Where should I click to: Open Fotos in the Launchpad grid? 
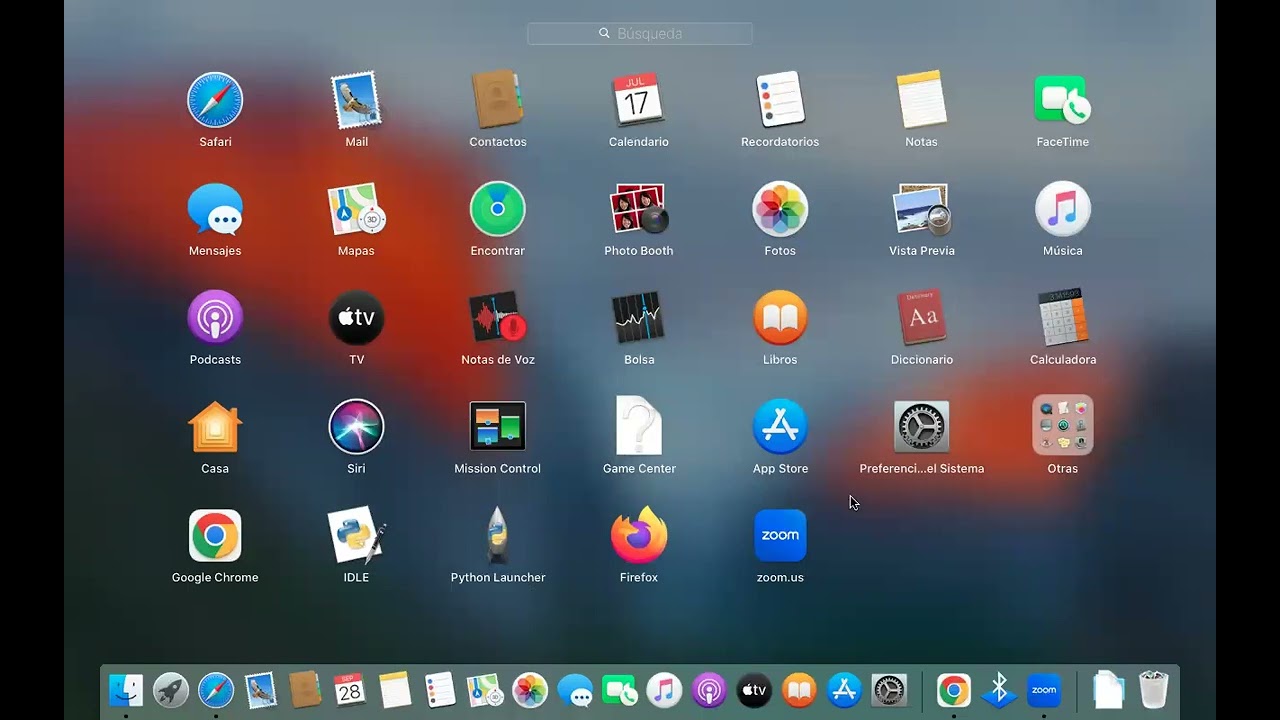pyautogui.click(x=780, y=209)
